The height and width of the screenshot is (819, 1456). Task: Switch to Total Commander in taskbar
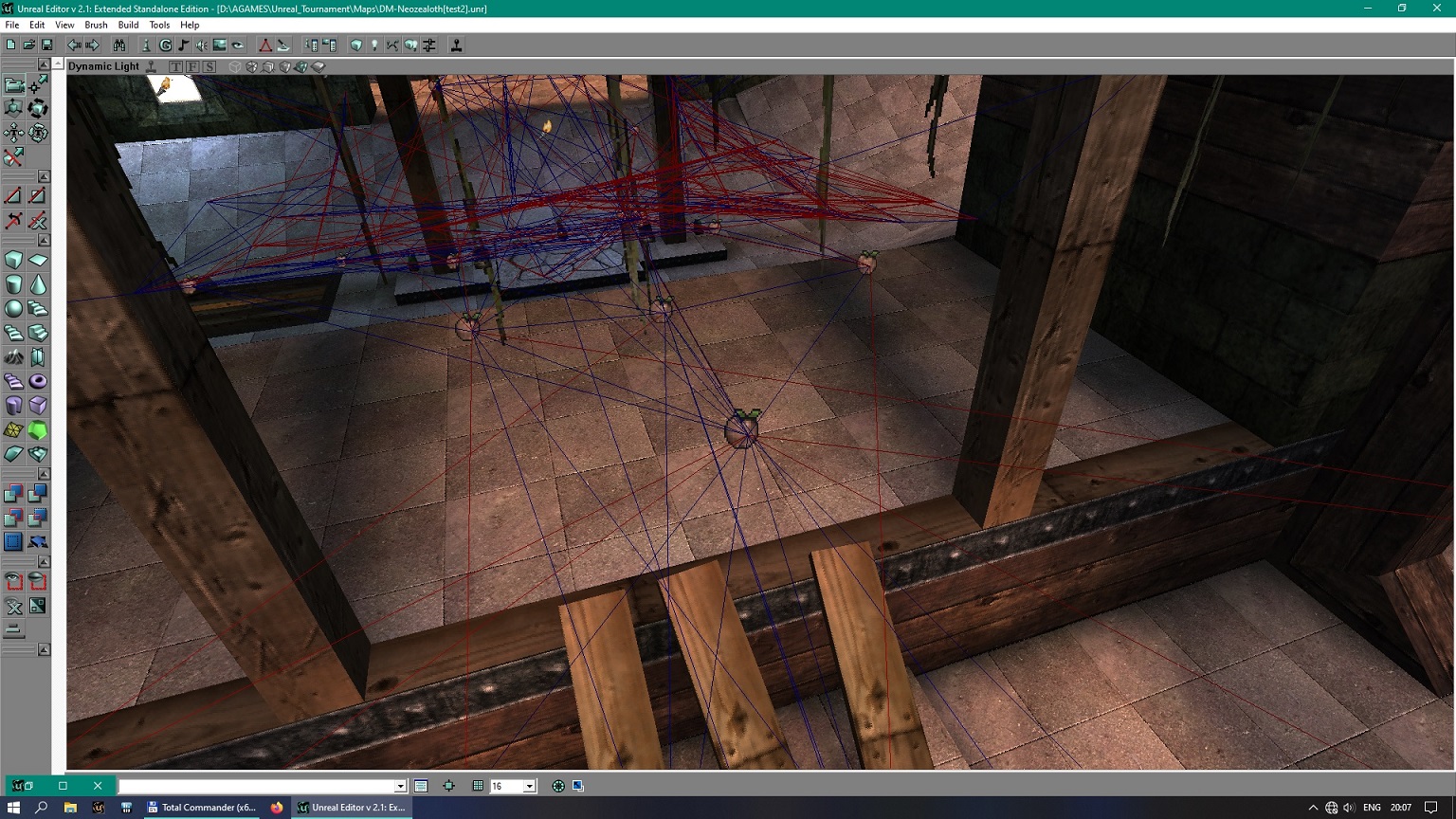click(202, 808)
